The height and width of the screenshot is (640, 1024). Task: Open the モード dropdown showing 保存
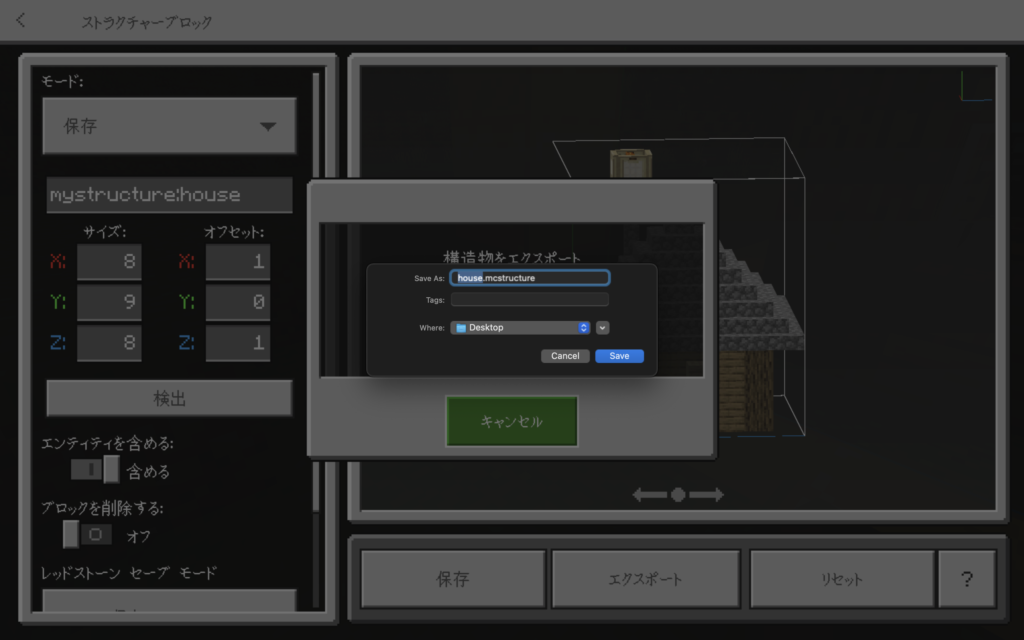point(169,126)
